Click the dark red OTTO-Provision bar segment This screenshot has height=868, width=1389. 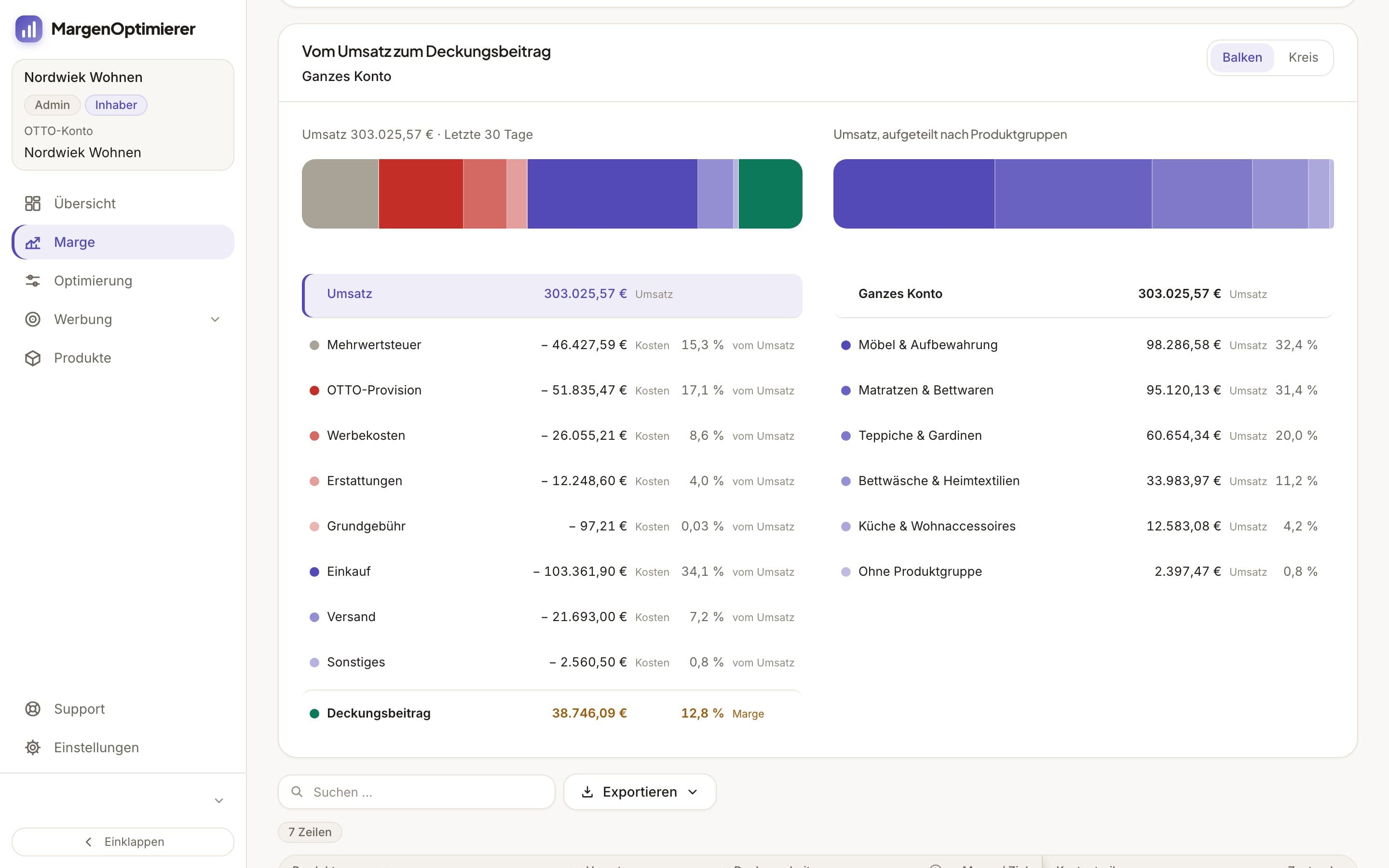421,194
